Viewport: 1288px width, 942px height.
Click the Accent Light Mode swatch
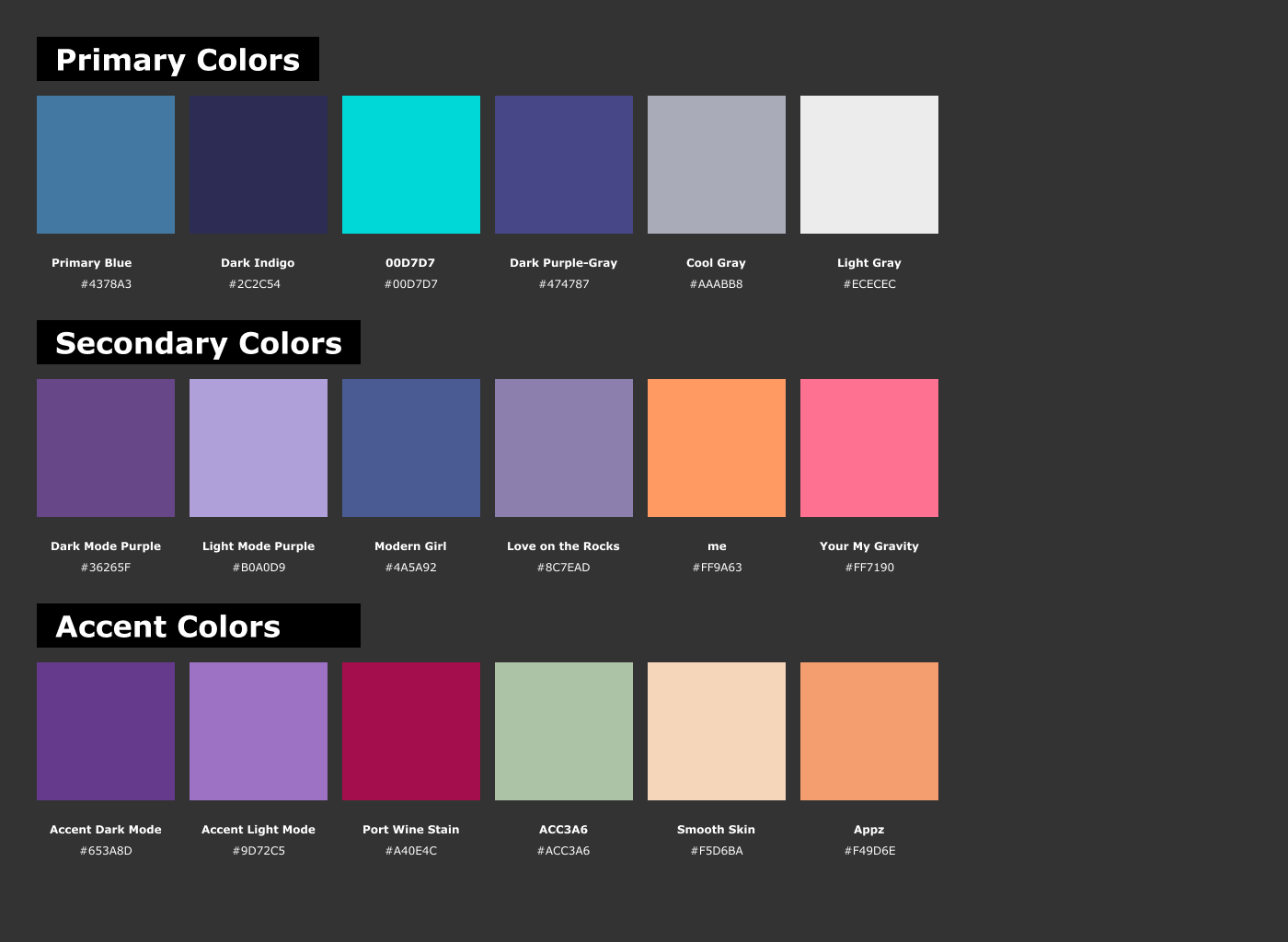point(259,731)
